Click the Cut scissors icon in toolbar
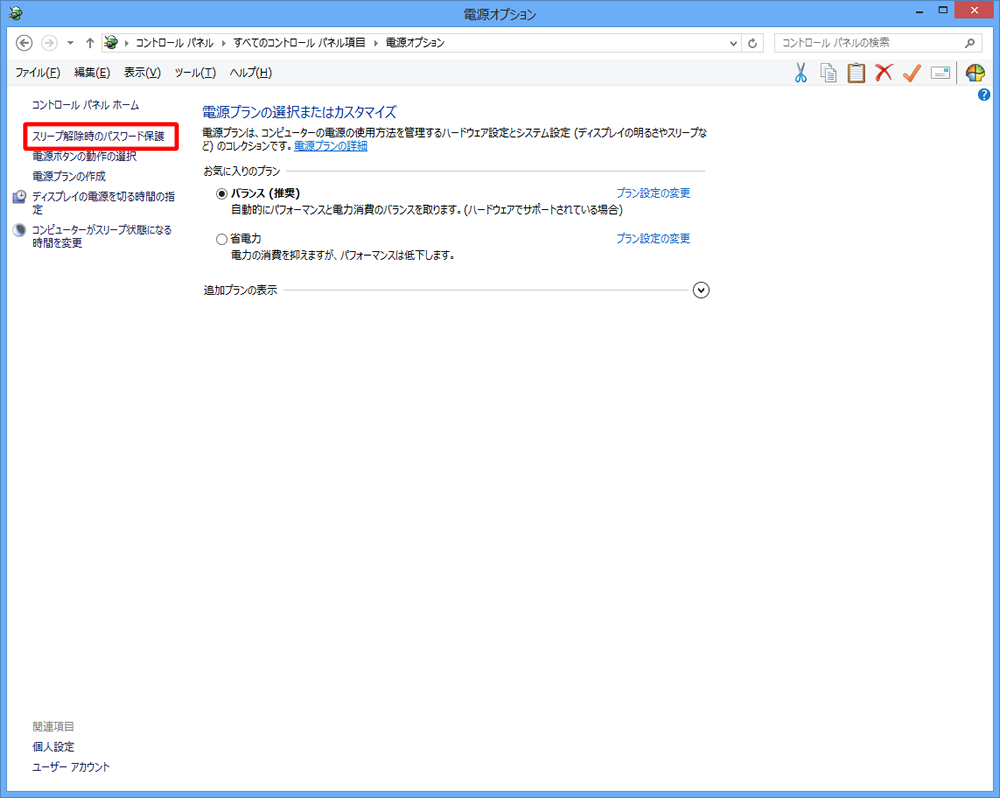 pos(801,73)
